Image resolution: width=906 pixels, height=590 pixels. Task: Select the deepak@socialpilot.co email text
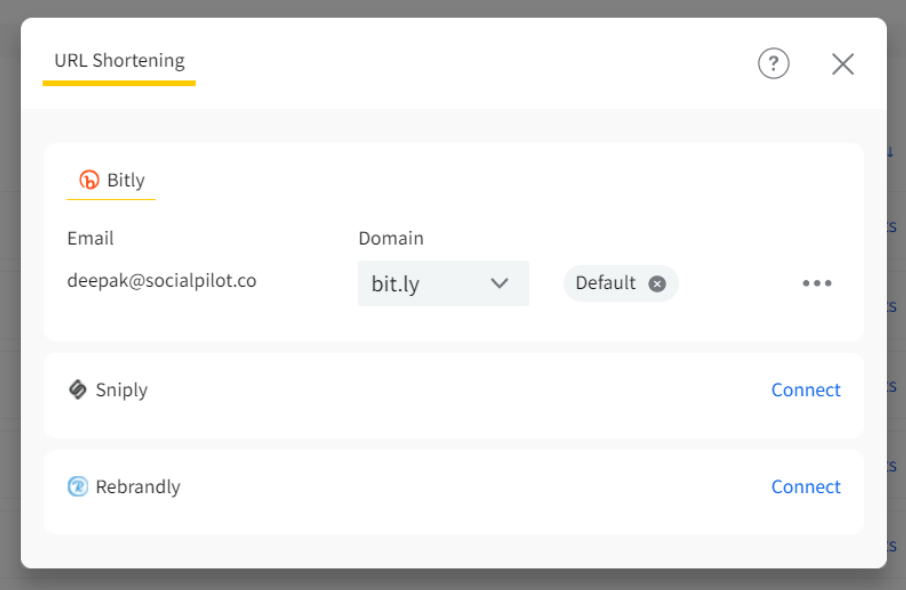(162, 281)
